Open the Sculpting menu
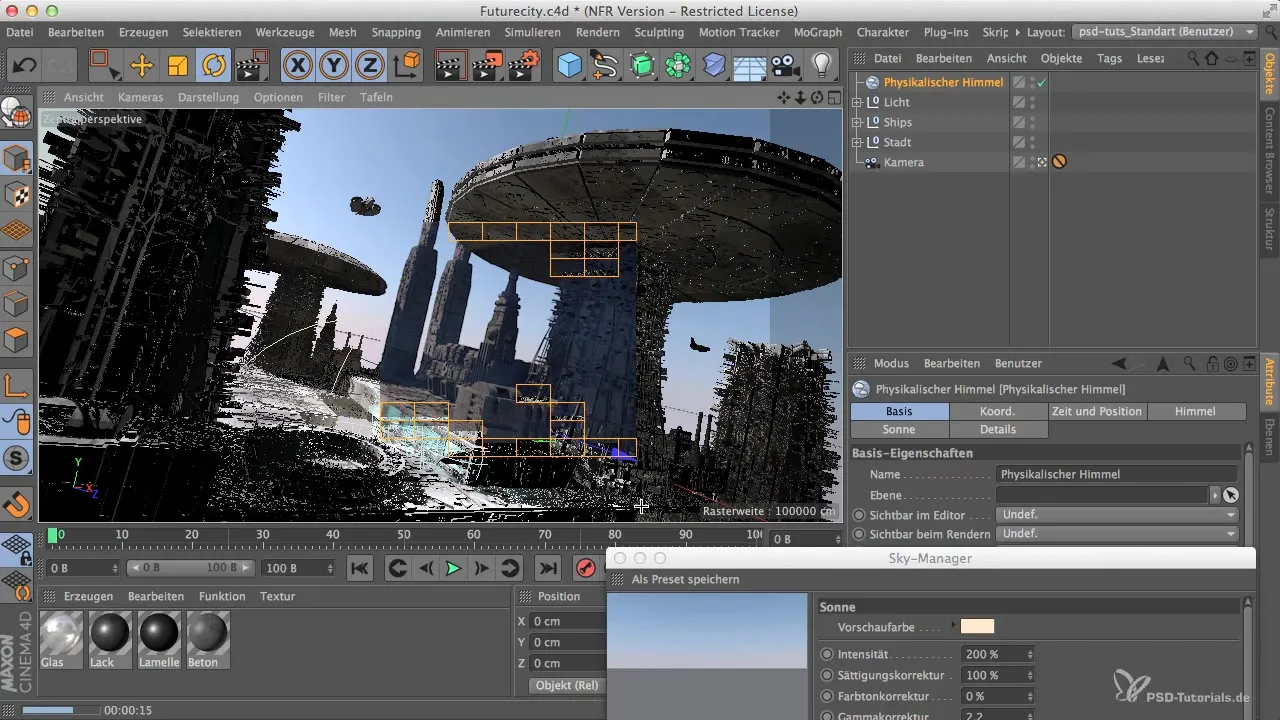 click(659, 32)
